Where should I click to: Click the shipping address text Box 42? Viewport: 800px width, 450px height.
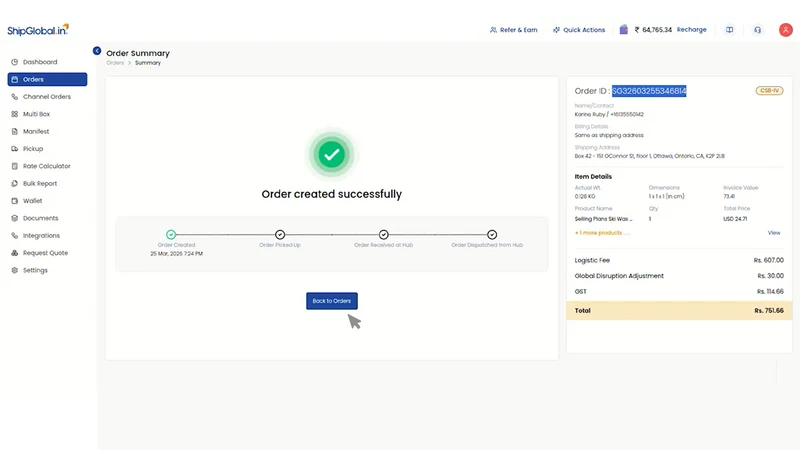coord(649,156)
